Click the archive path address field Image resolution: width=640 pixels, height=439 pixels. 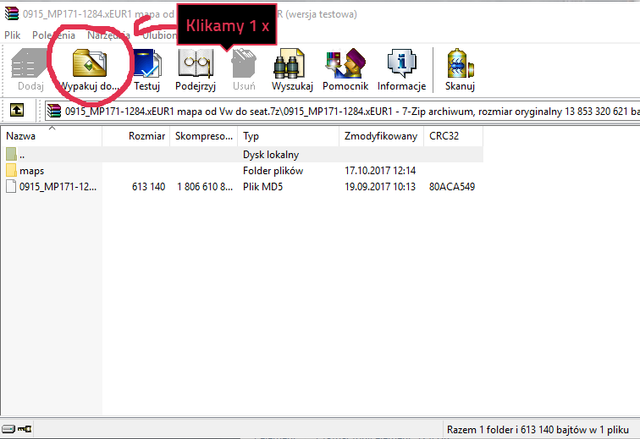click(x=342, y=111)
